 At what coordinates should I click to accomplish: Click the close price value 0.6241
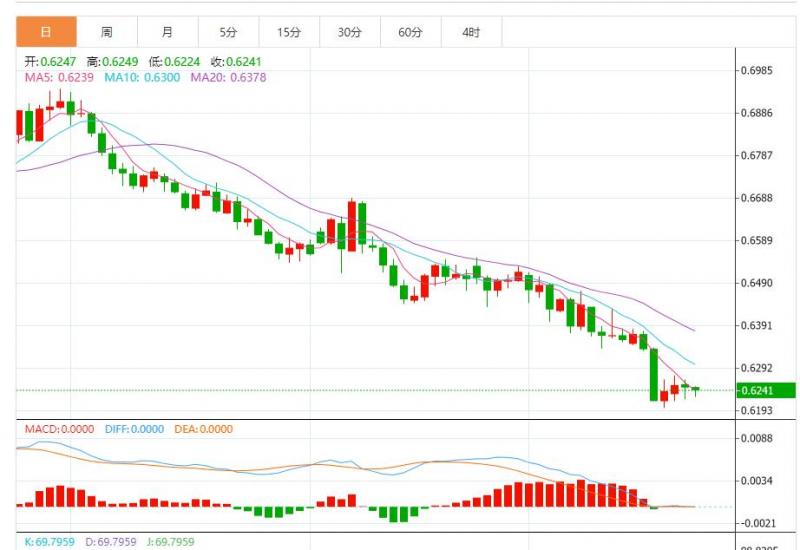click(244, 62)
